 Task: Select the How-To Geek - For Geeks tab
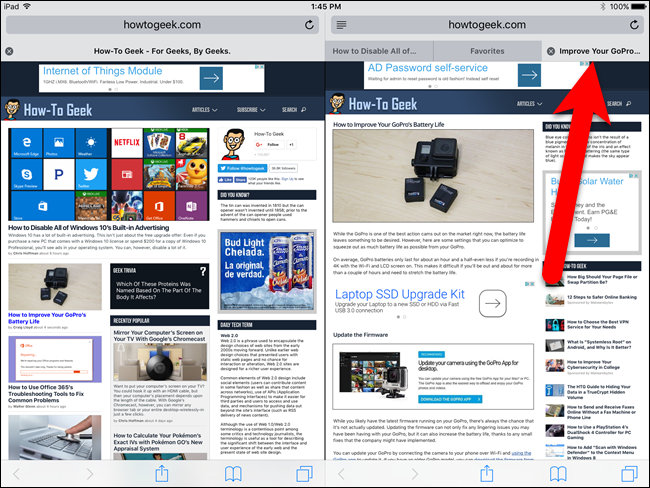coord(162,51)
